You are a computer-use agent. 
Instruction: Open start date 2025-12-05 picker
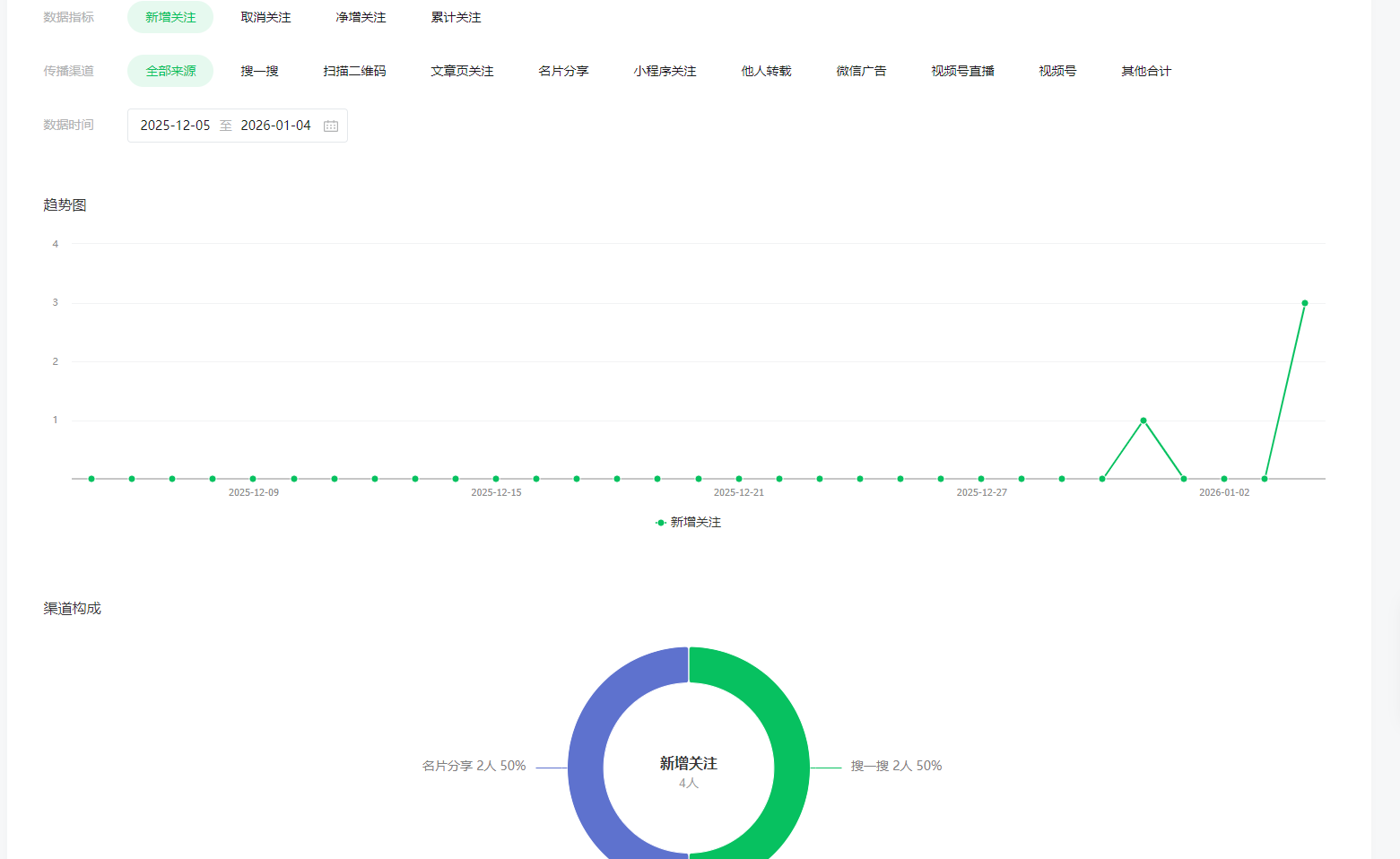(175, 126)
